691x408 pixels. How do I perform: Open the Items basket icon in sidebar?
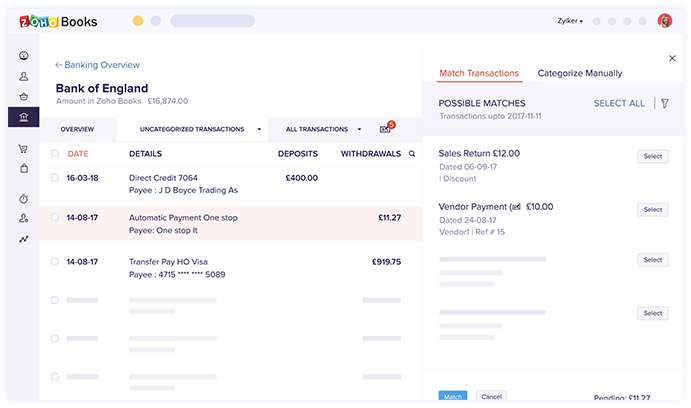coord(24,96)
